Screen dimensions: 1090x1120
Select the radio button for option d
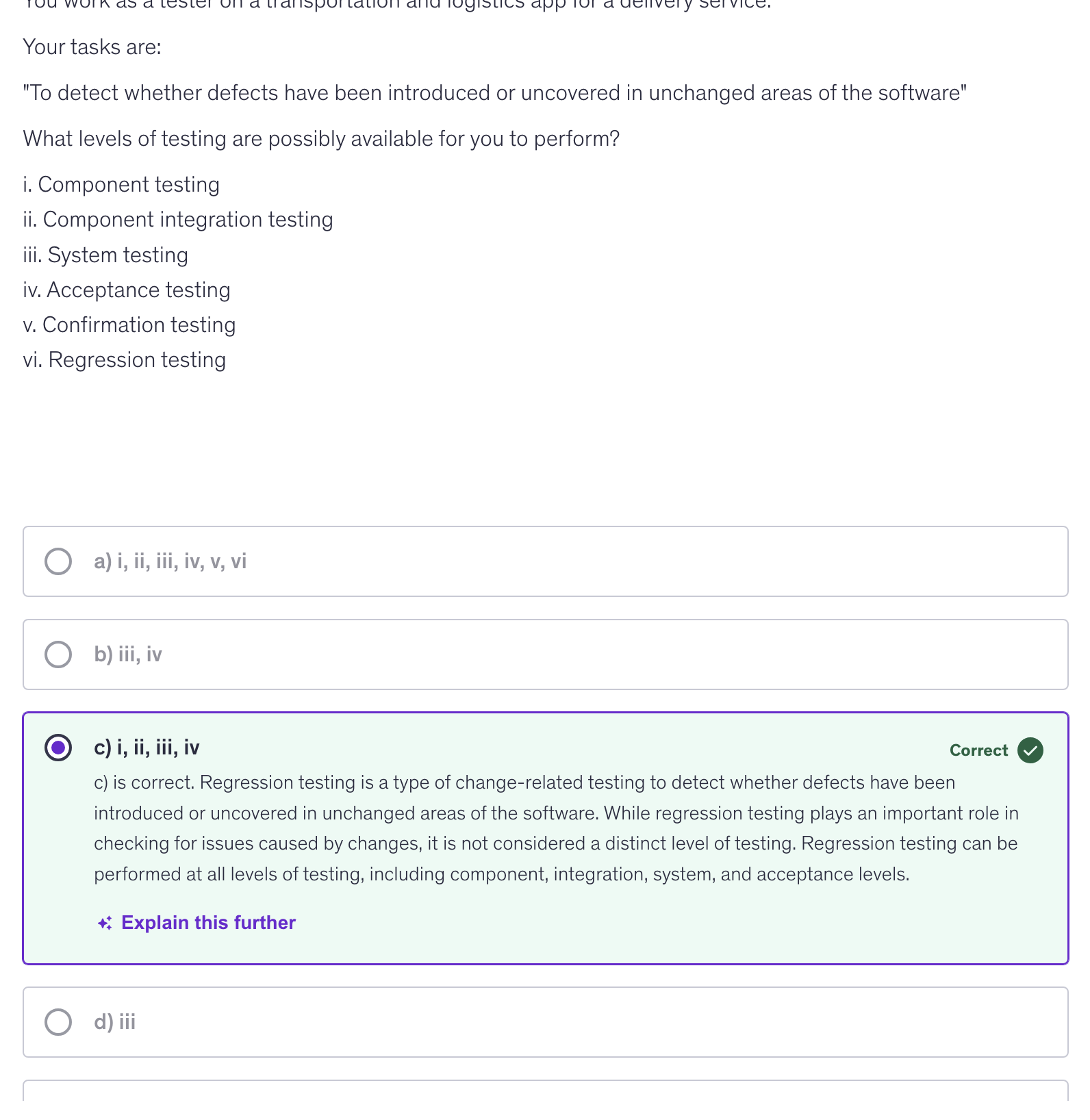coord(58,1022)
